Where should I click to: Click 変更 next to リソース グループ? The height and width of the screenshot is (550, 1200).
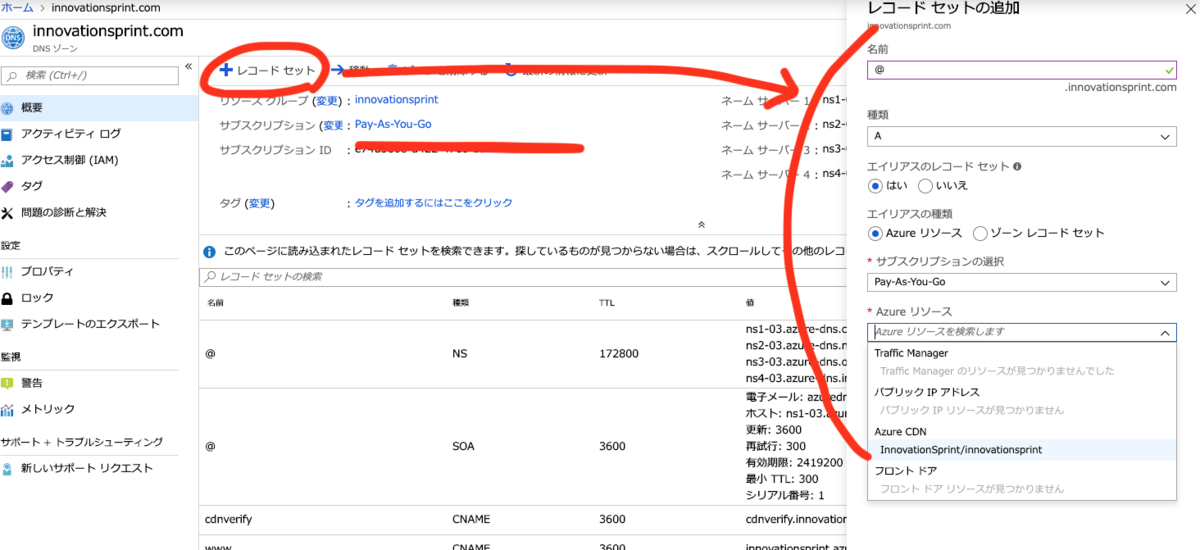click(327, 101)
